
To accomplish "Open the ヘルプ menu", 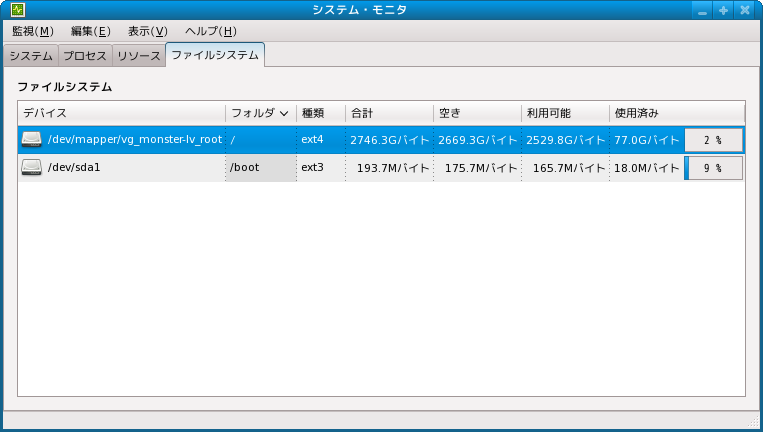I will click(x=210, y=32).
